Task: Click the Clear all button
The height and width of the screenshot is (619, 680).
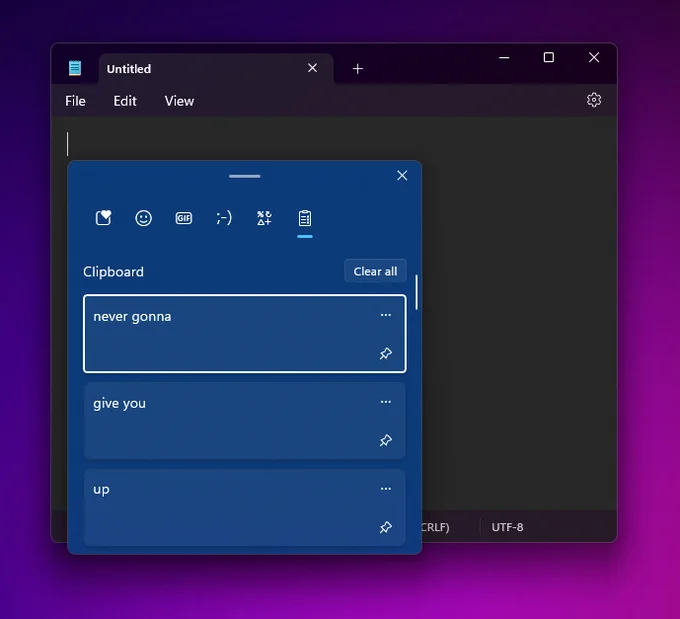Action: coord(375,271)
